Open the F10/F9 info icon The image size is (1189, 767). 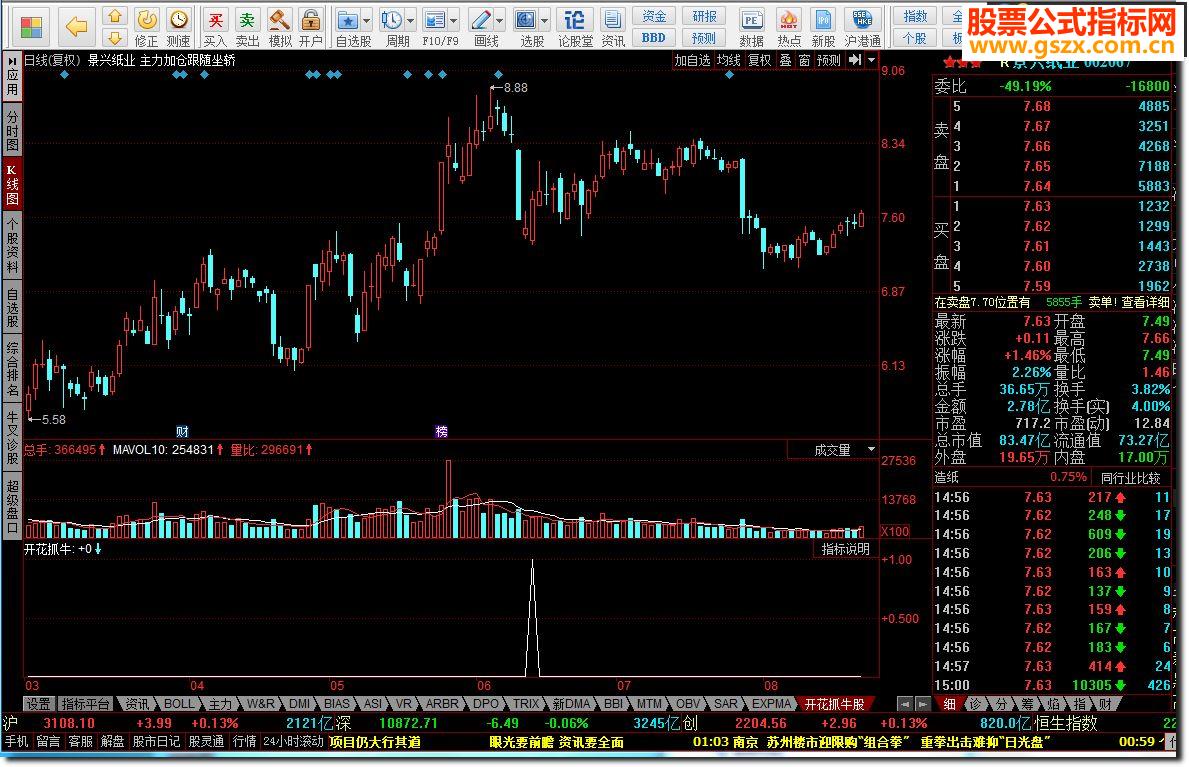(435, 21)
